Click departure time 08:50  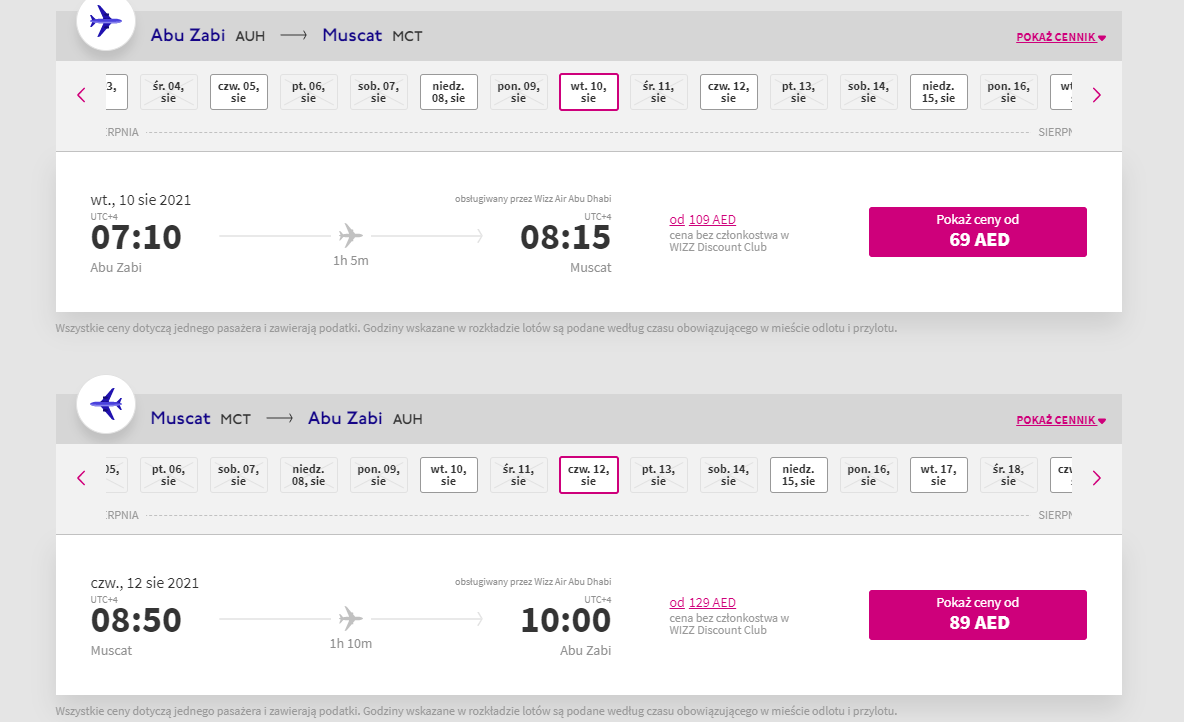tap(136, 620)
